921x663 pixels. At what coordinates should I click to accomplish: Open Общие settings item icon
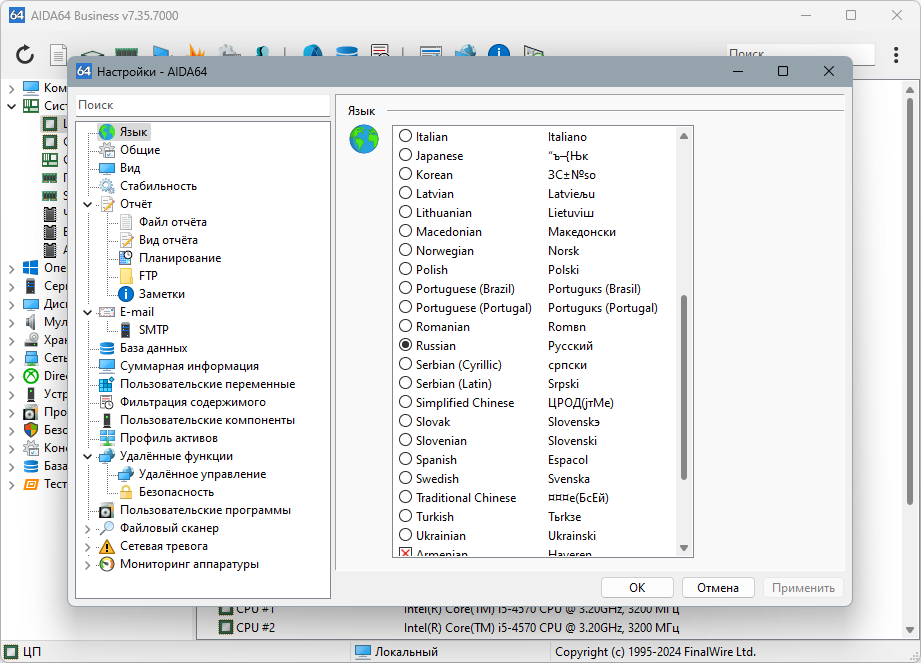[x=107, y=150]
